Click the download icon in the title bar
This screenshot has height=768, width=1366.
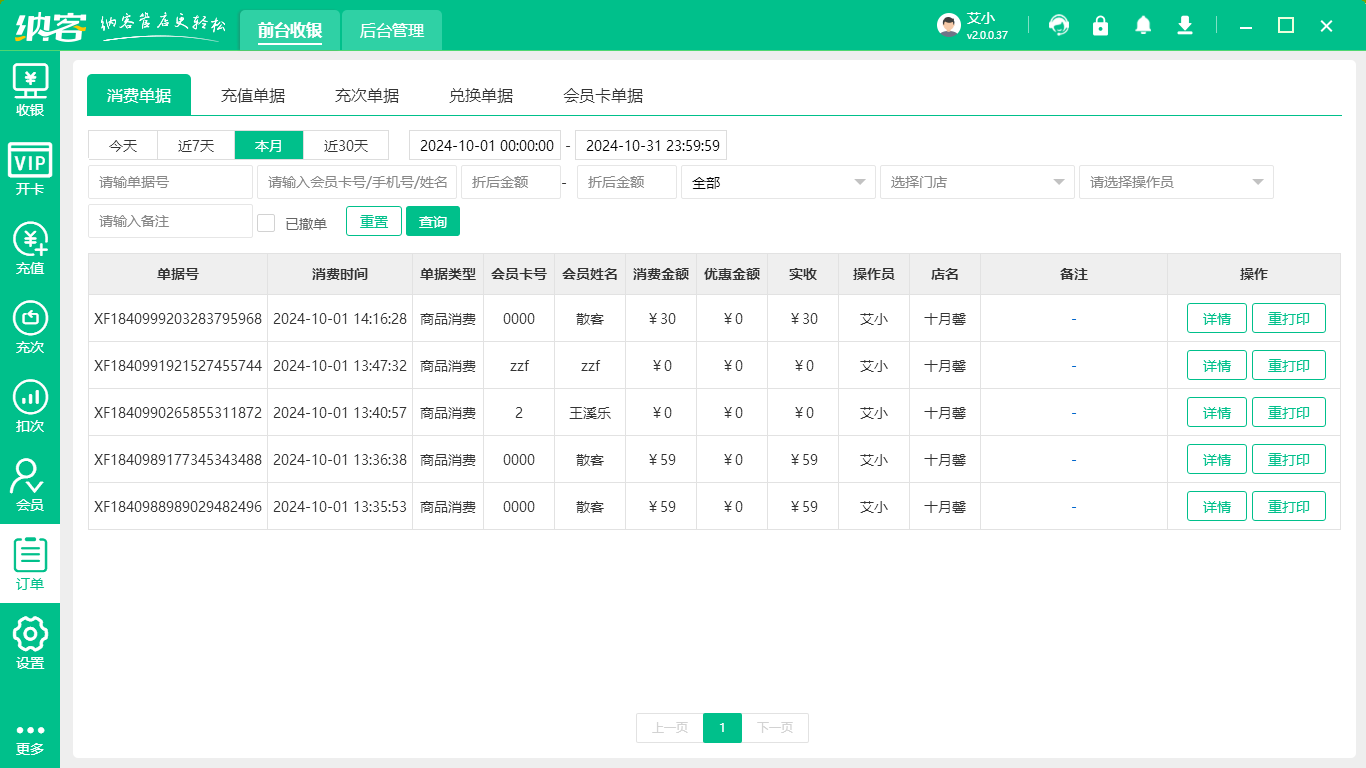click(1184, 26)
